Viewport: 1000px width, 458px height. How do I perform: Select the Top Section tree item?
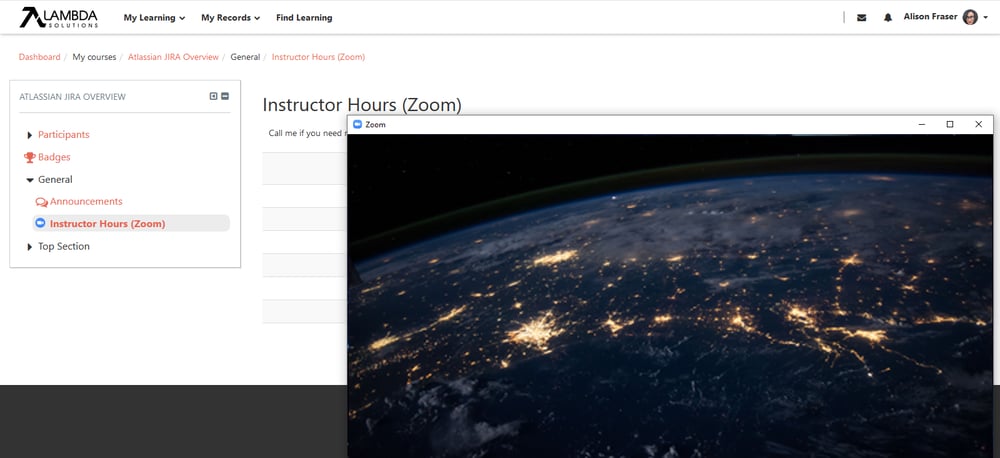click(x=64, y=246)
